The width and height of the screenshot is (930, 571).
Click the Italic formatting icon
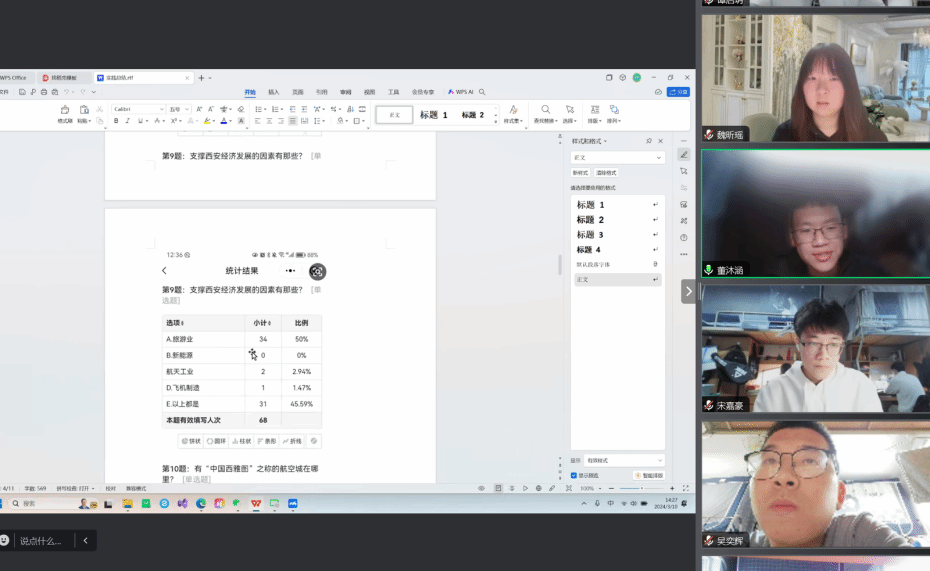coord(128,121)
